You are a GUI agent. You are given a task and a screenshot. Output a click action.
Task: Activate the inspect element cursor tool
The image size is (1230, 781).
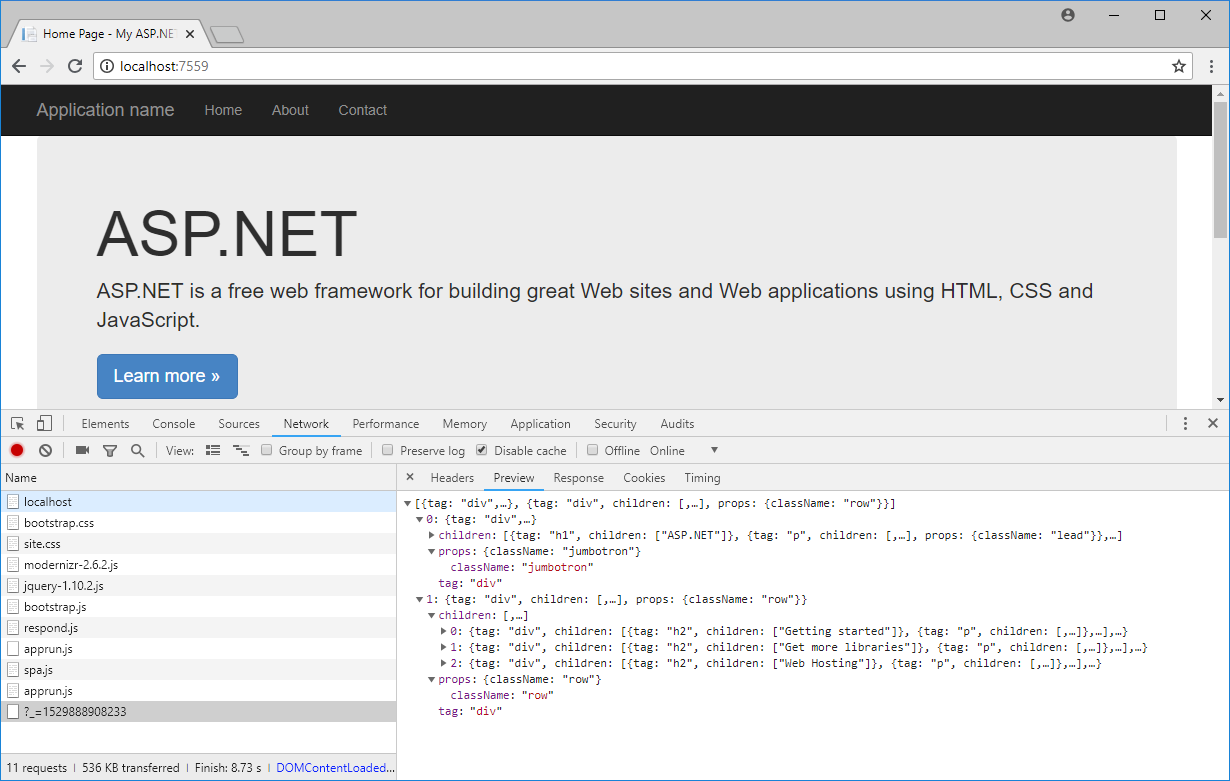click(x=16, y=423)
